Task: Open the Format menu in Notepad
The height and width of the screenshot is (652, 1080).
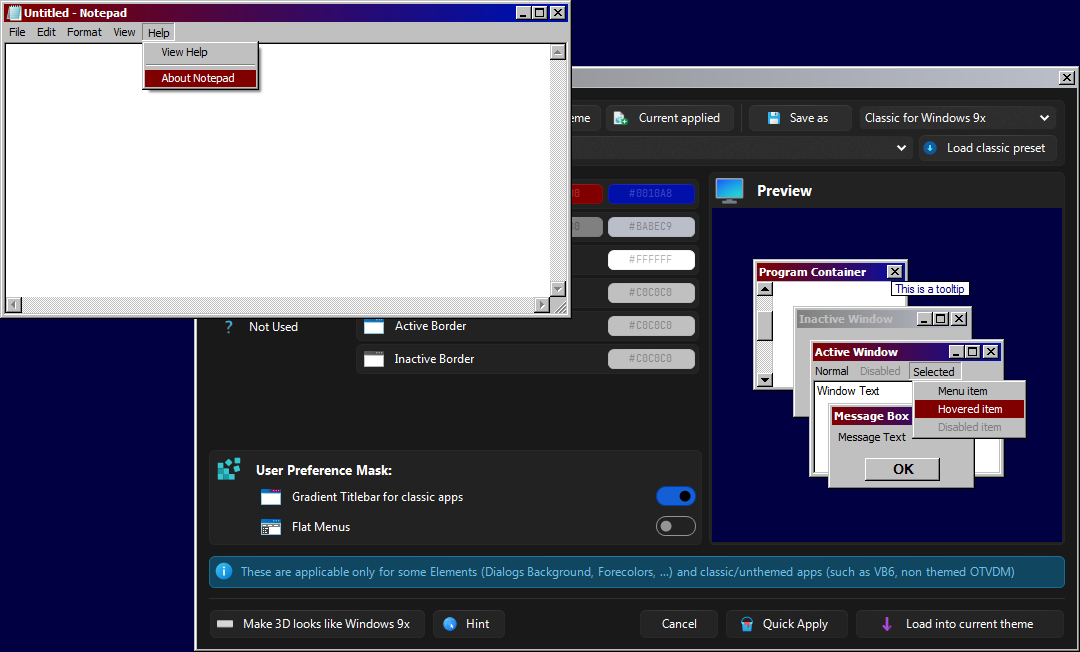Action: click(84, 32)
